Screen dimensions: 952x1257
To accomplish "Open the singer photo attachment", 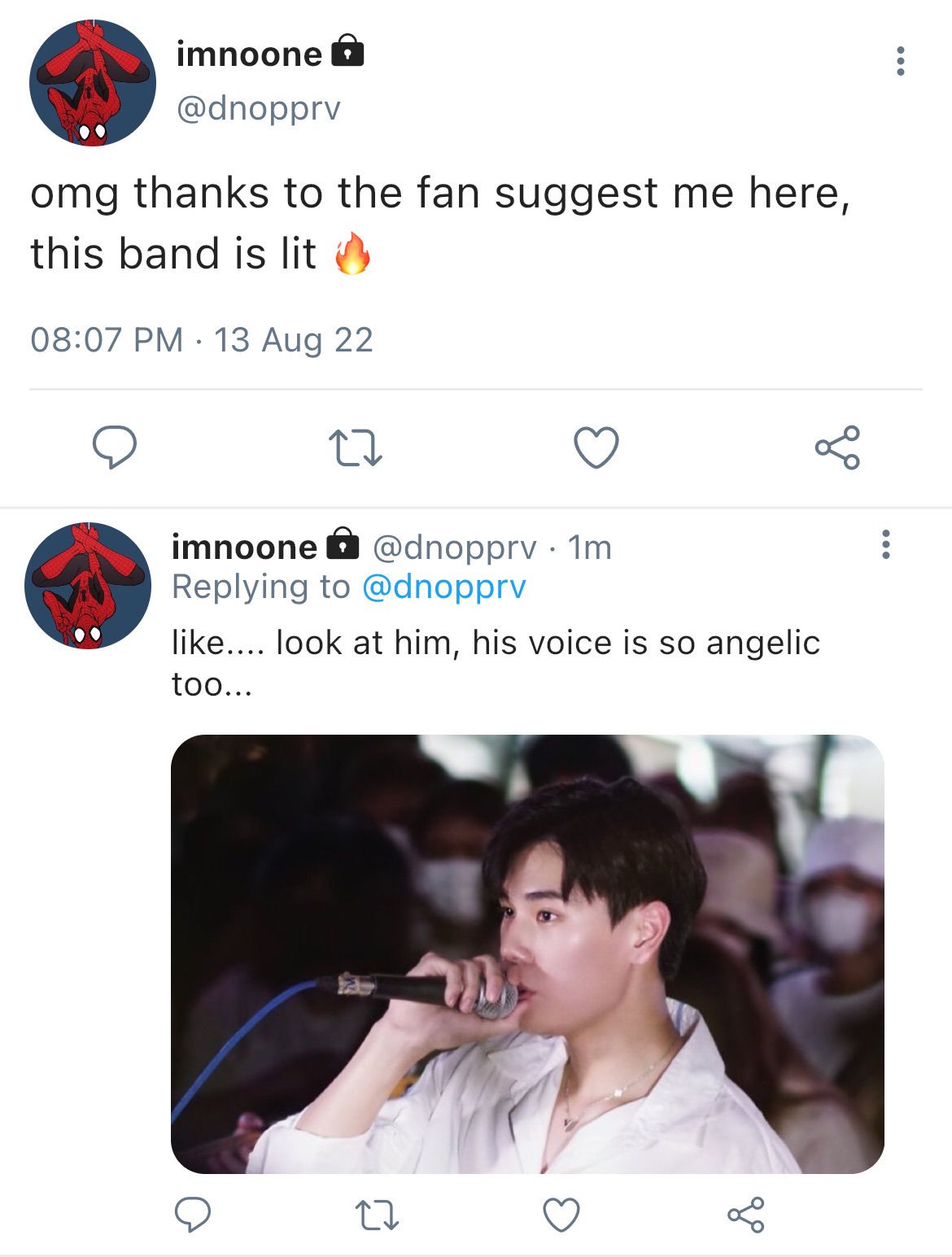I will (527, 954).
